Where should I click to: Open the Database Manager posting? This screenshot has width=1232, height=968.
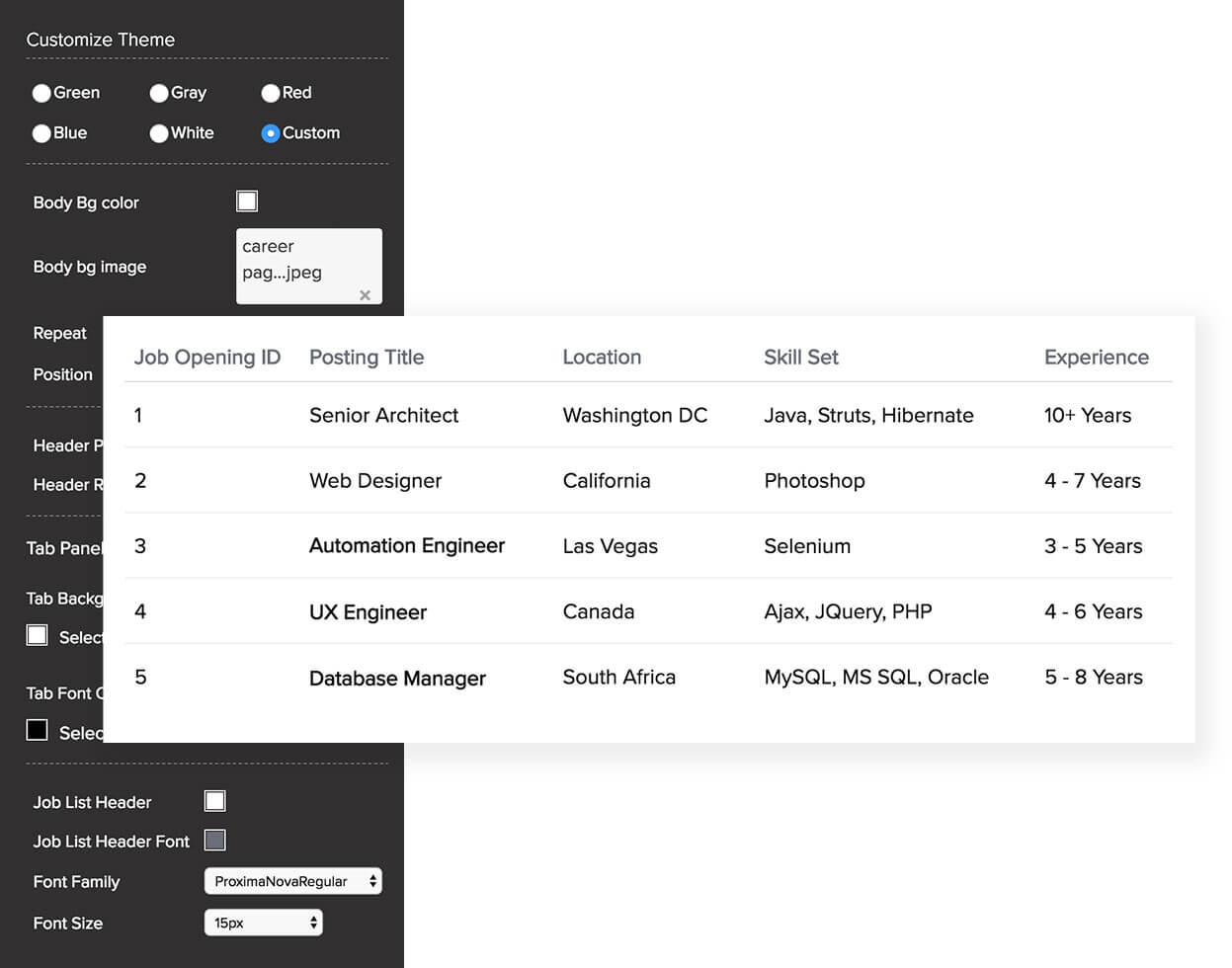pos(397,679)
